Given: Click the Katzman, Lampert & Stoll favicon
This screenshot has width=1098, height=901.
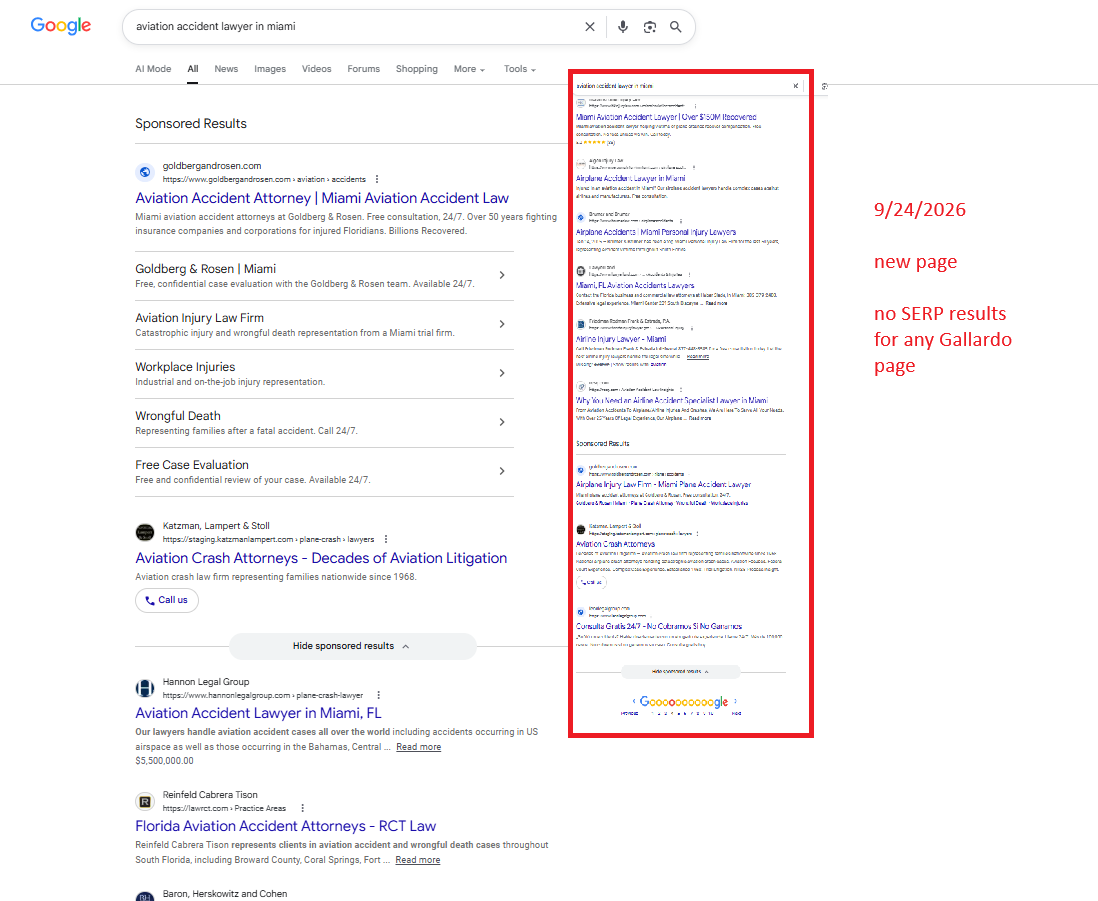Looking at the screenshot, I should point(145,532).
